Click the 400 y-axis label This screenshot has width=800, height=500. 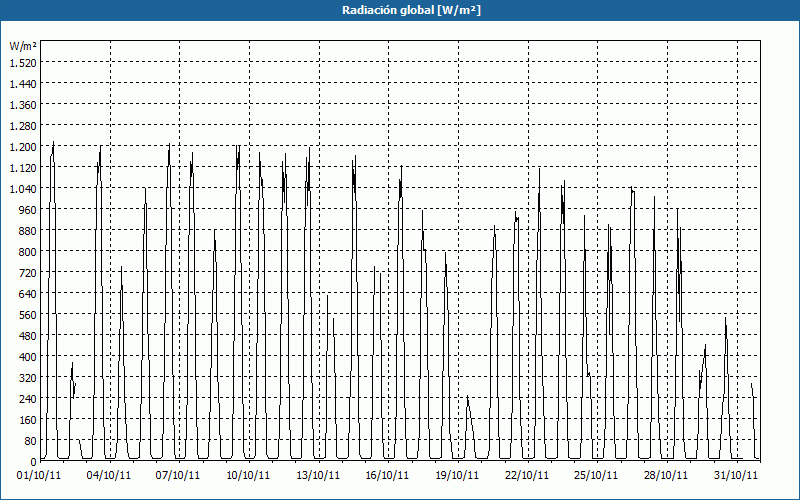tap(28, 357)
